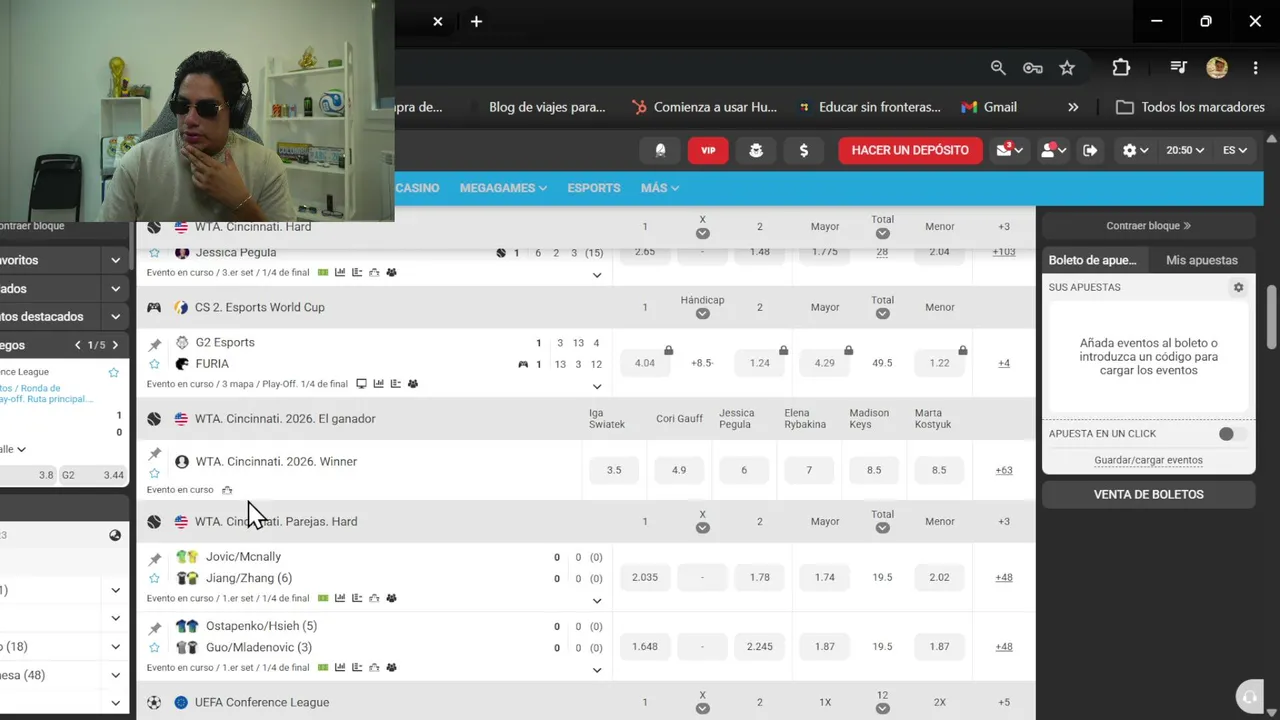Open the +63 more markets link

click(x=1004, y=470)
